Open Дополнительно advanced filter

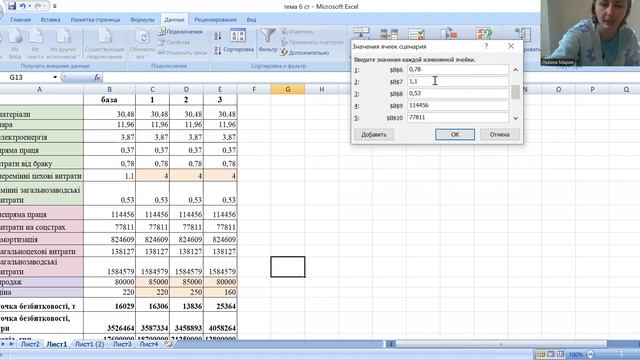[305, 52]
